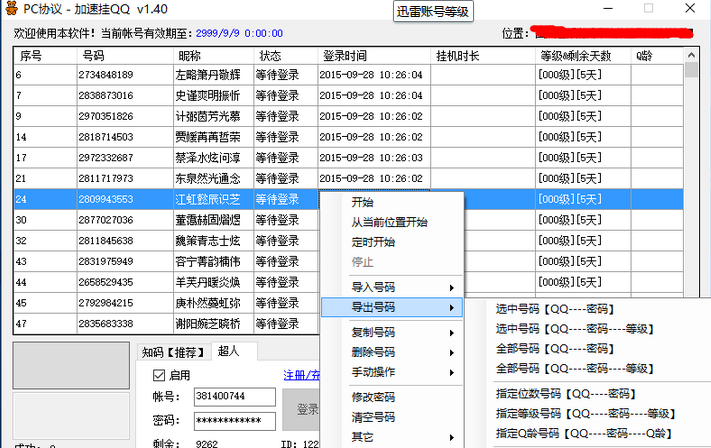Screen dimensions: 711x448
Task: Click the 登录时间 column header
Action: click(x=374, y=56)
